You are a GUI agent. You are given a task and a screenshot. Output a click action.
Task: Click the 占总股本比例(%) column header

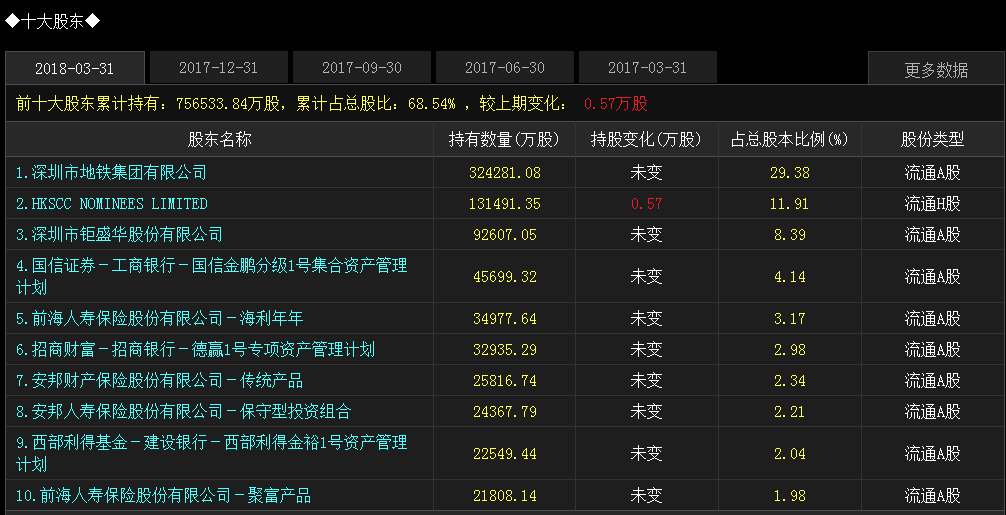click(789, 139)
